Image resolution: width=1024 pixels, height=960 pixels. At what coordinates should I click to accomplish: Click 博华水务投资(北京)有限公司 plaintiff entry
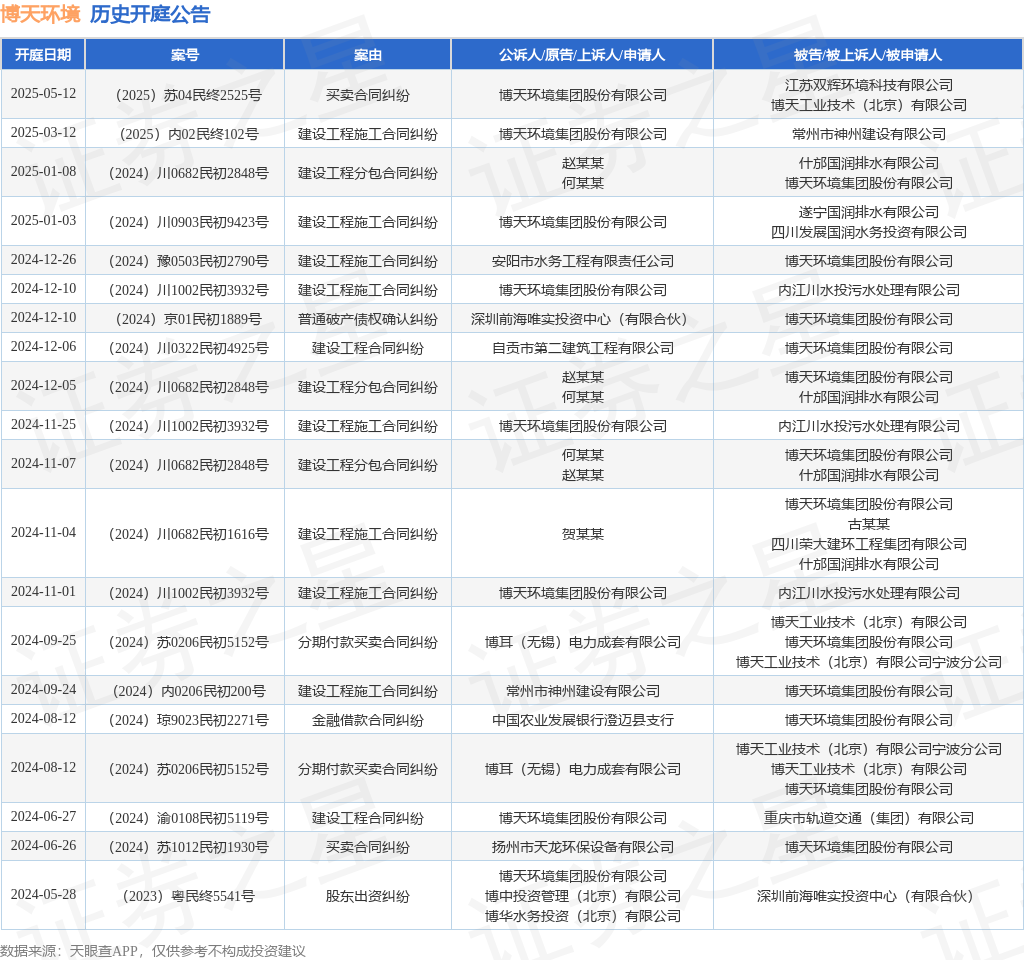583,916
